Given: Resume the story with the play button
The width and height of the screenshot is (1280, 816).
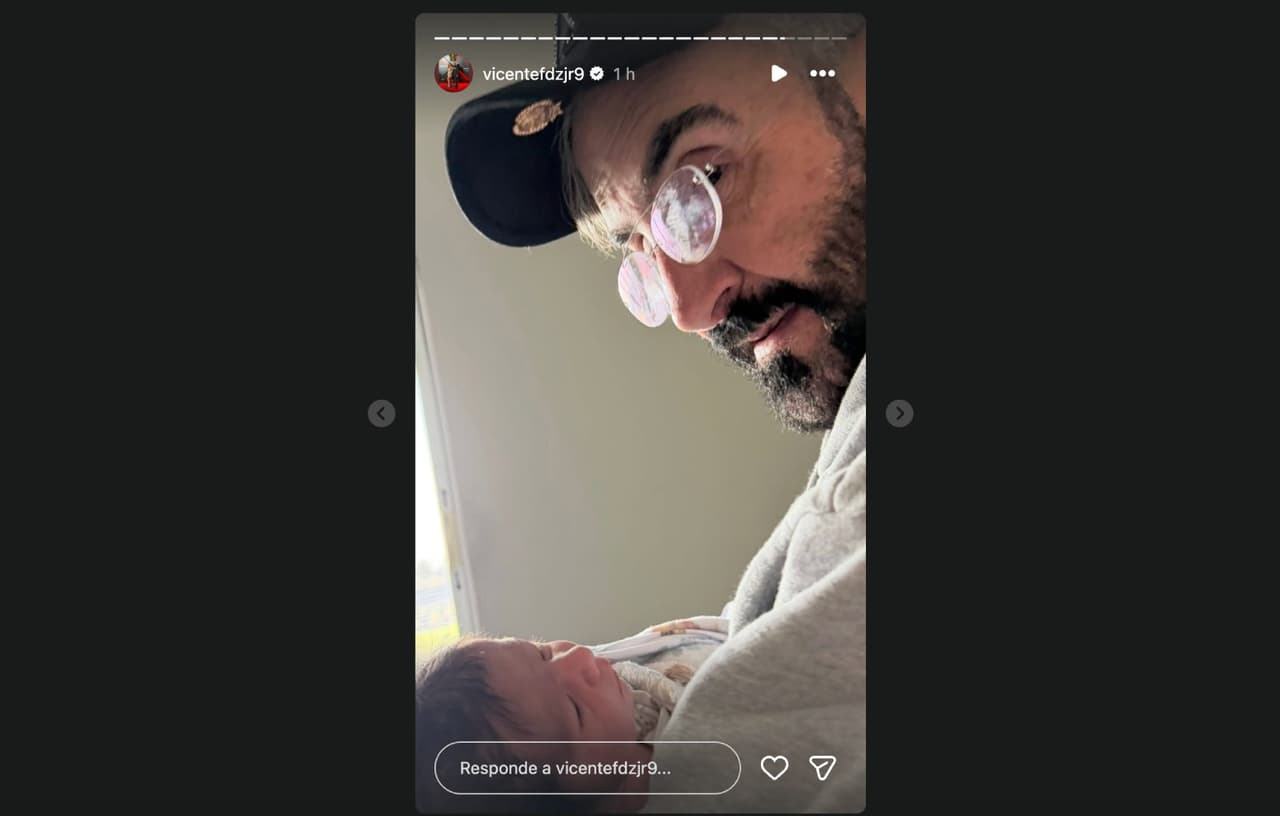Looking at the screenshot, I should coord(779,73).
